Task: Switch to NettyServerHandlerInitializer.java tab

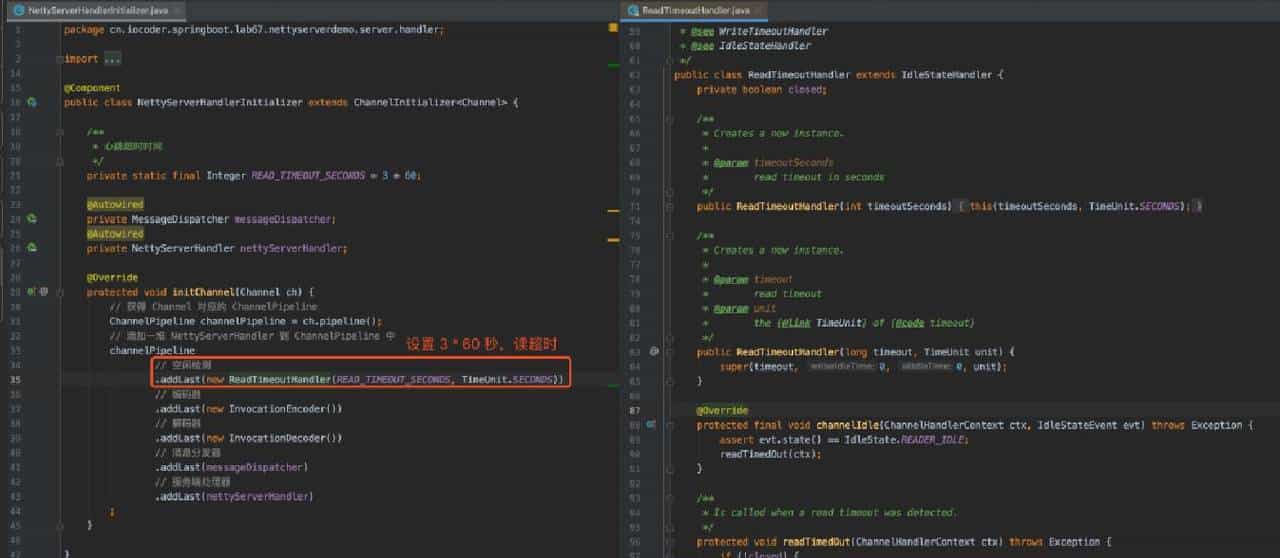Action: pyautogui.click(x=93, y=10)
